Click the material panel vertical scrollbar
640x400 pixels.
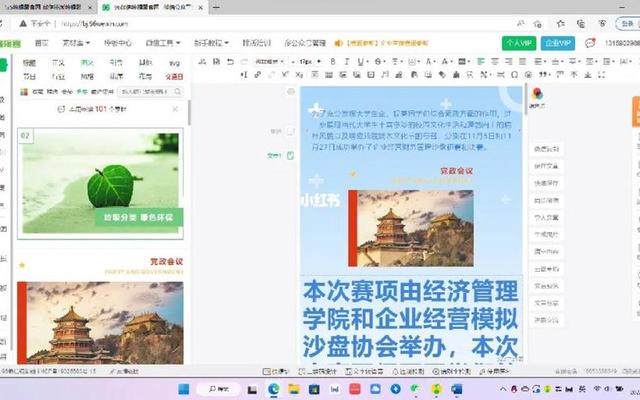tap(189, 113)
